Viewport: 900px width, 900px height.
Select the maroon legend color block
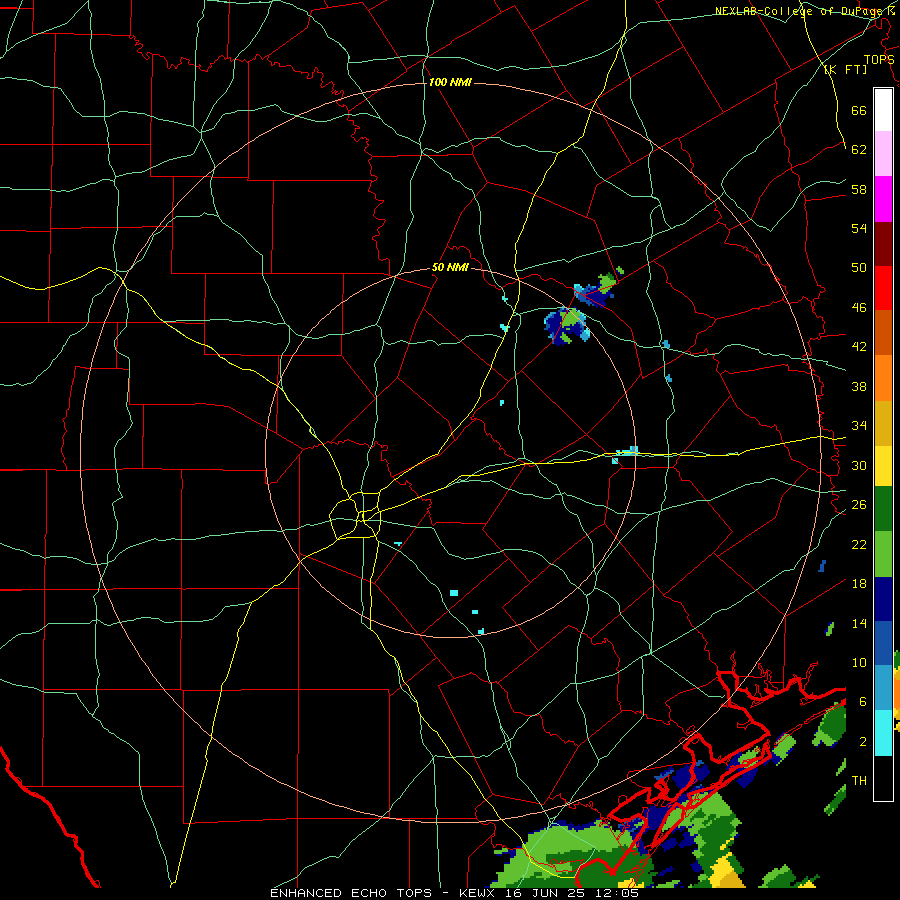(x=883, y=244)
